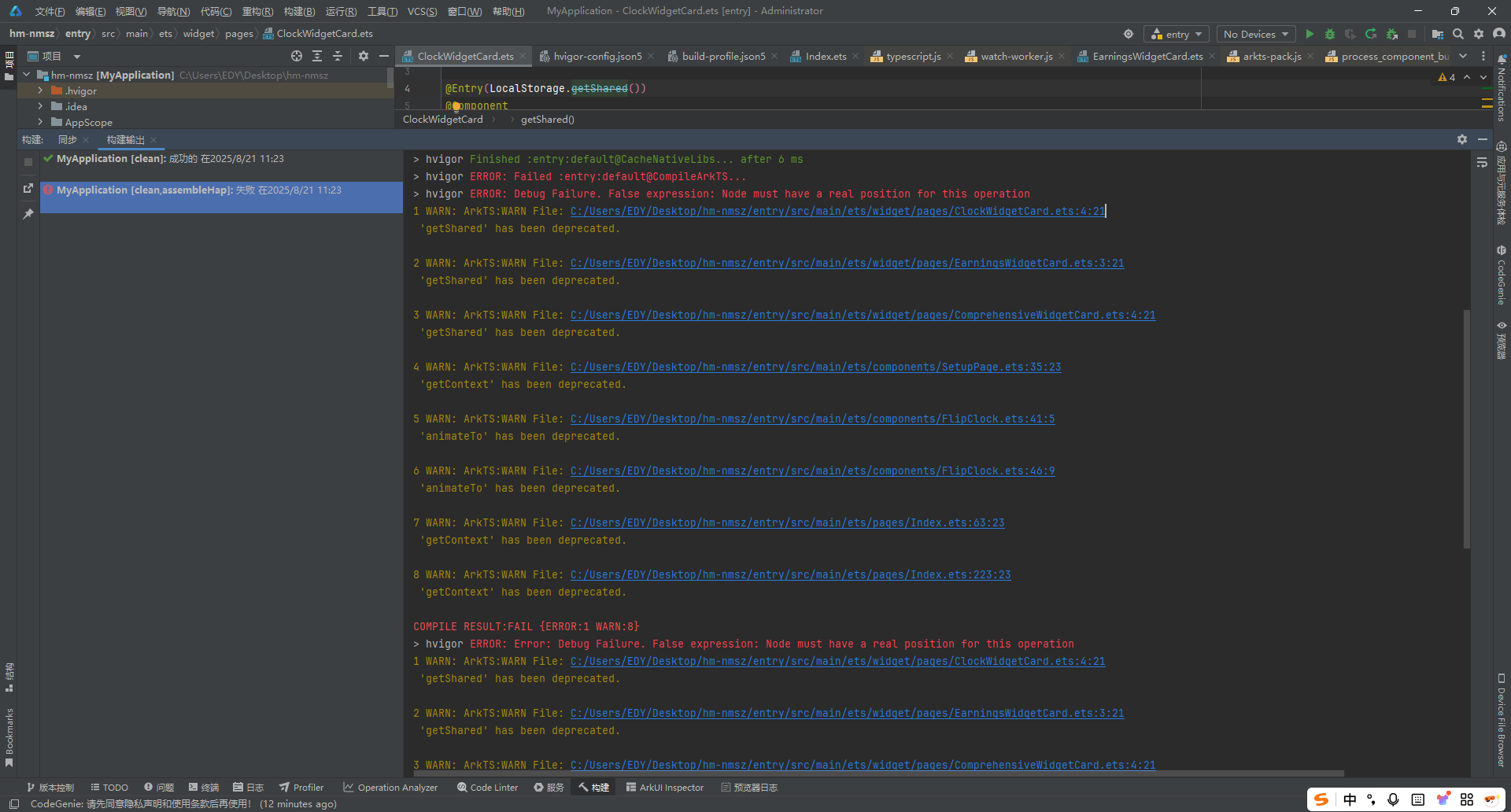This screenshot has width=1511, height=812.
Task: Click the target icon left of entry selector
Action: click(x=1129, y=34)
